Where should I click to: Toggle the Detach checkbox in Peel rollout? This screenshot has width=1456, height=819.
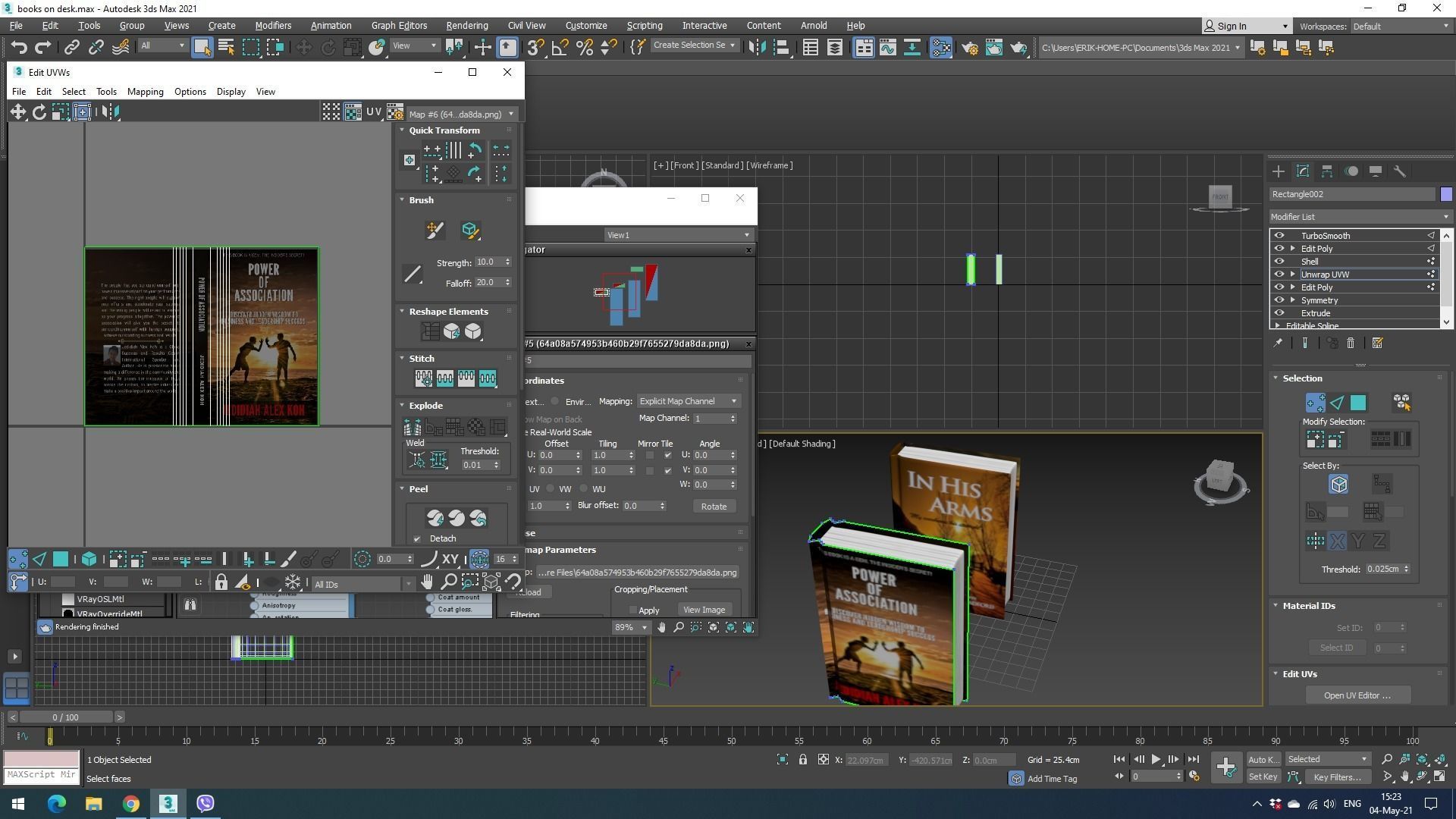click(x=417, y=539)
